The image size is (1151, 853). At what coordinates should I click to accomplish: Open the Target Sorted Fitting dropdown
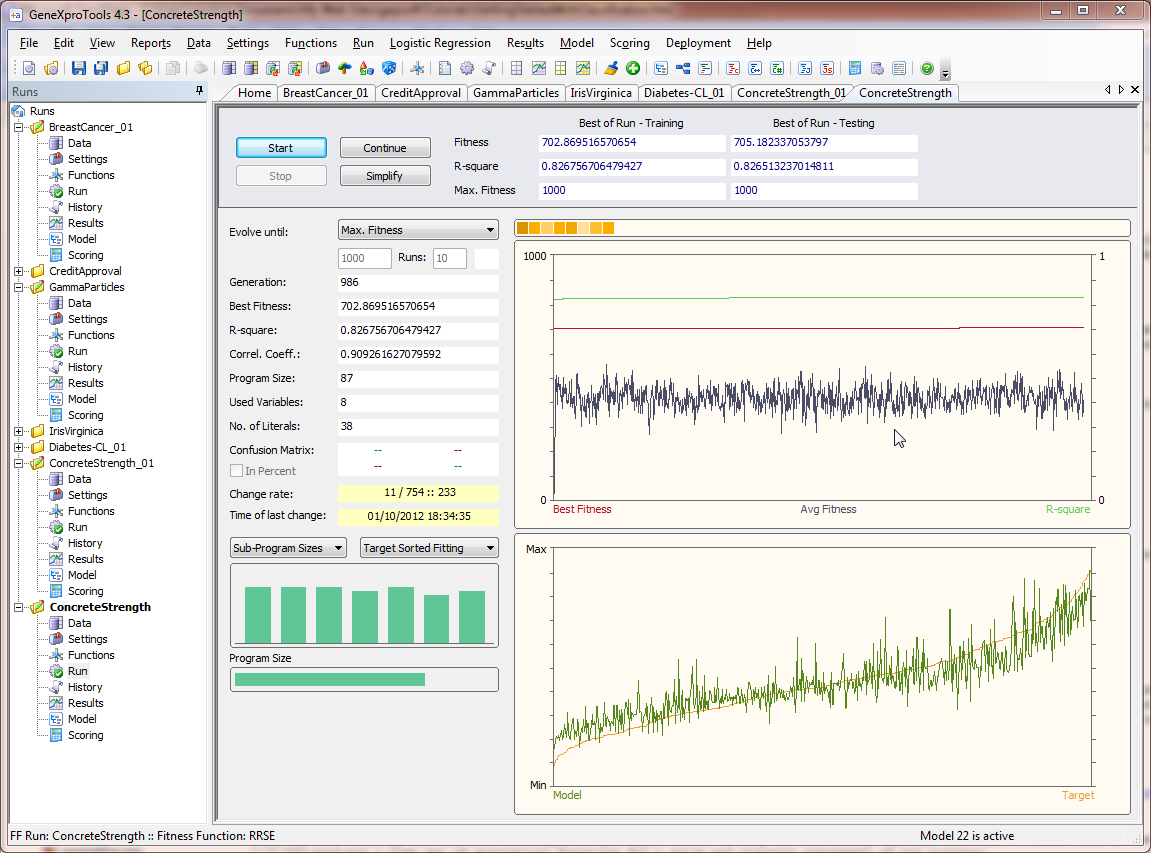pyautogui.click(x=429, y=548)
